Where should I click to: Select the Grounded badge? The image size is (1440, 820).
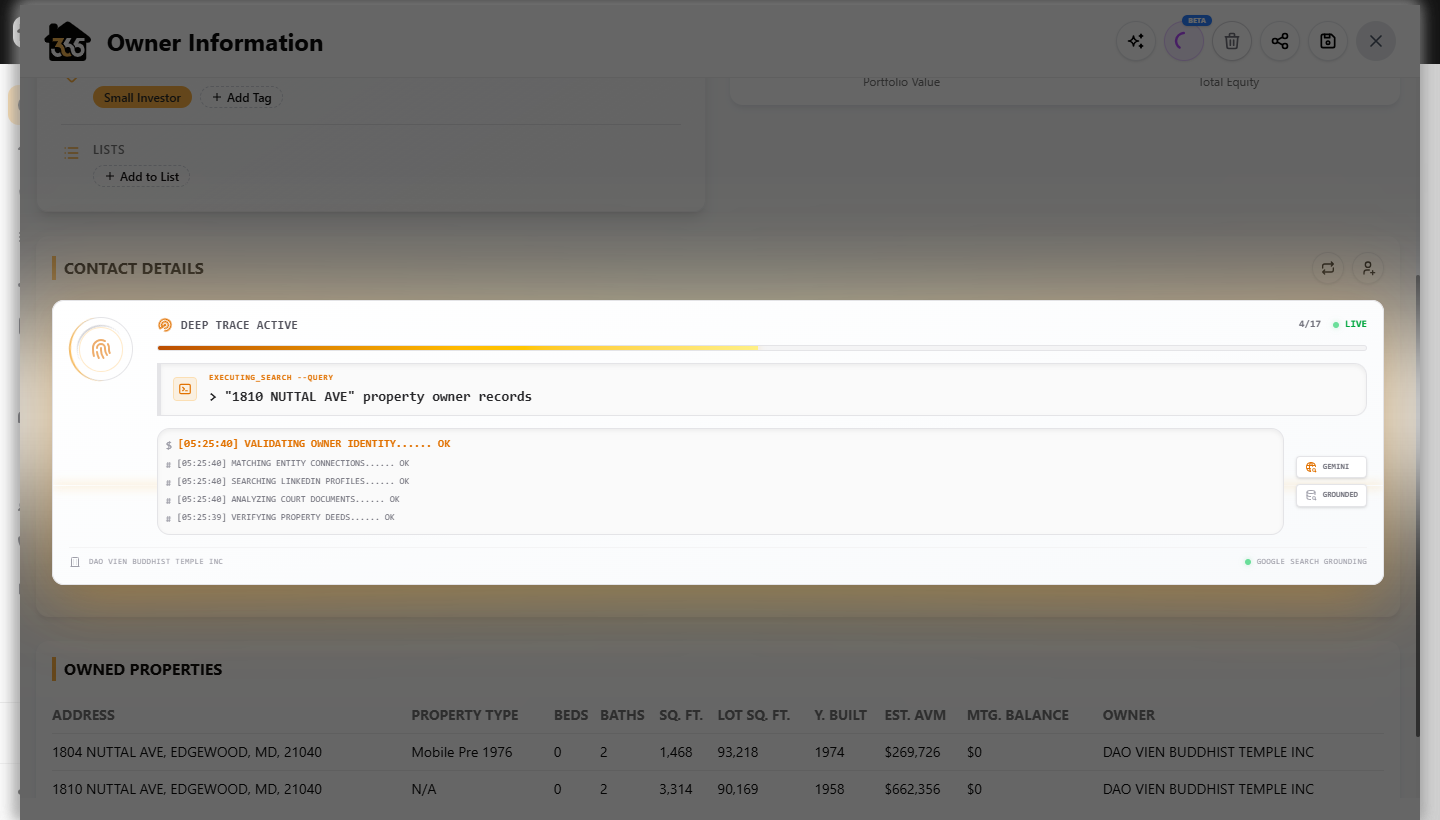(1331, 495)
